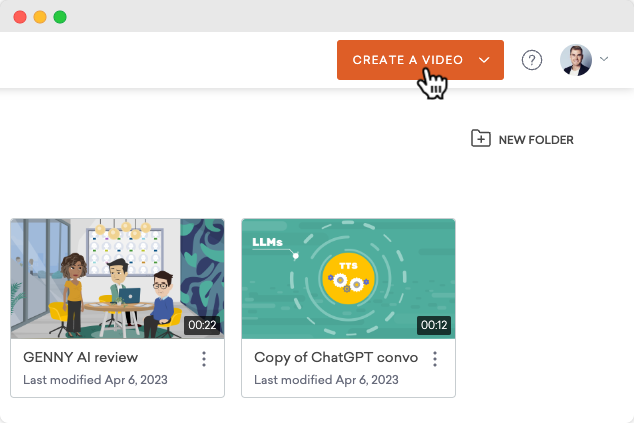The width and height of the screenshot is (634, 423).
Task: Click Last modified date under GENNY AI review
Action: 95,380
